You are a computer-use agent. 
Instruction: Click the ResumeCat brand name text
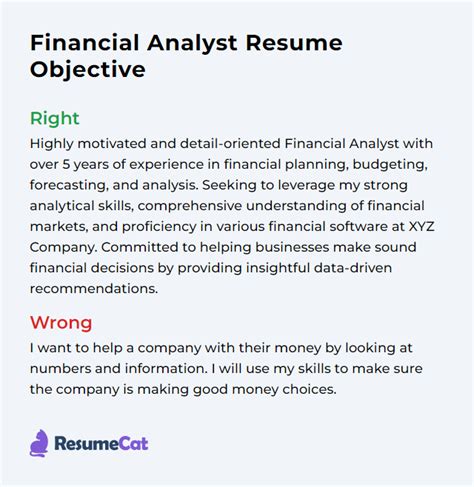click(101, 444)
